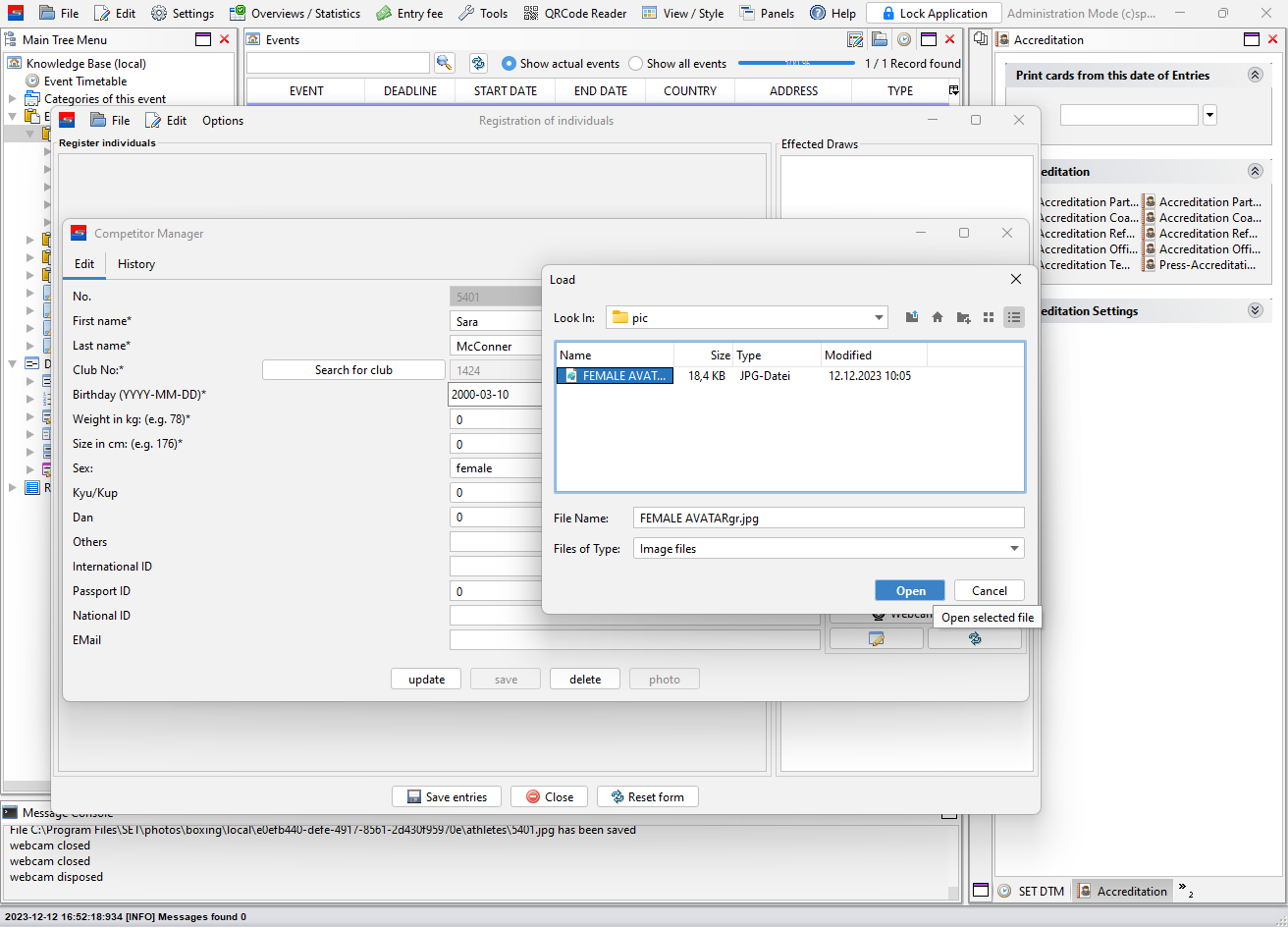Click the Open button in Load dialog
Screen dimensions: 1288x928
pyautogui.click(x=909, y=590)
